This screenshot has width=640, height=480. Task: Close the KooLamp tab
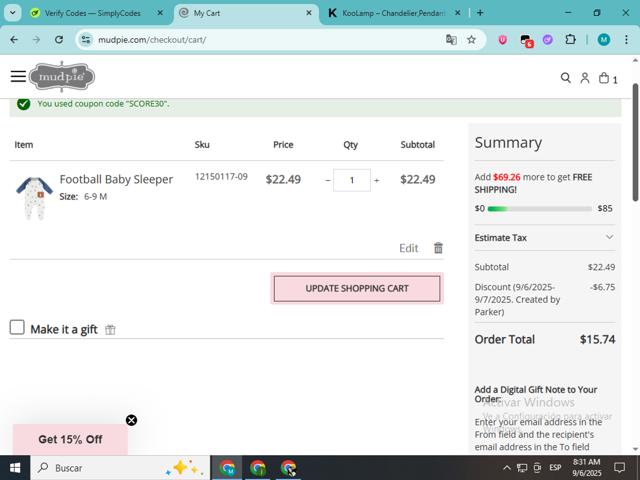coord(458,13)
